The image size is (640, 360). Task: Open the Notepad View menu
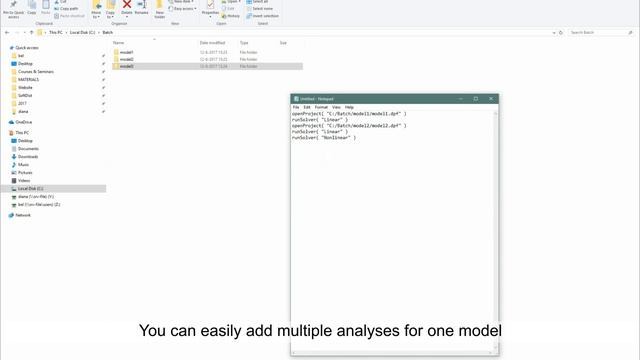[x=336, y=107]
